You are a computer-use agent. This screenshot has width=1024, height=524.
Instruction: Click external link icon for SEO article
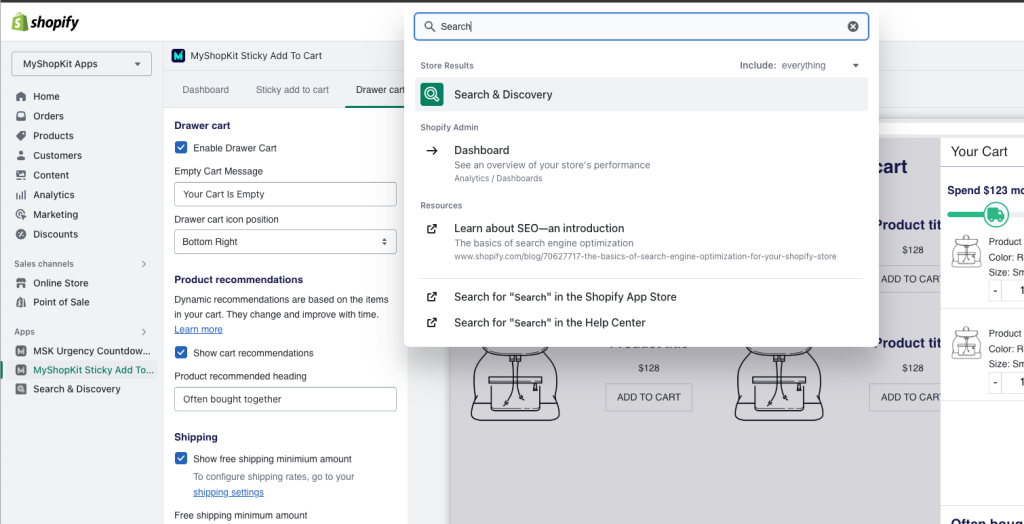tap(432, 229)
